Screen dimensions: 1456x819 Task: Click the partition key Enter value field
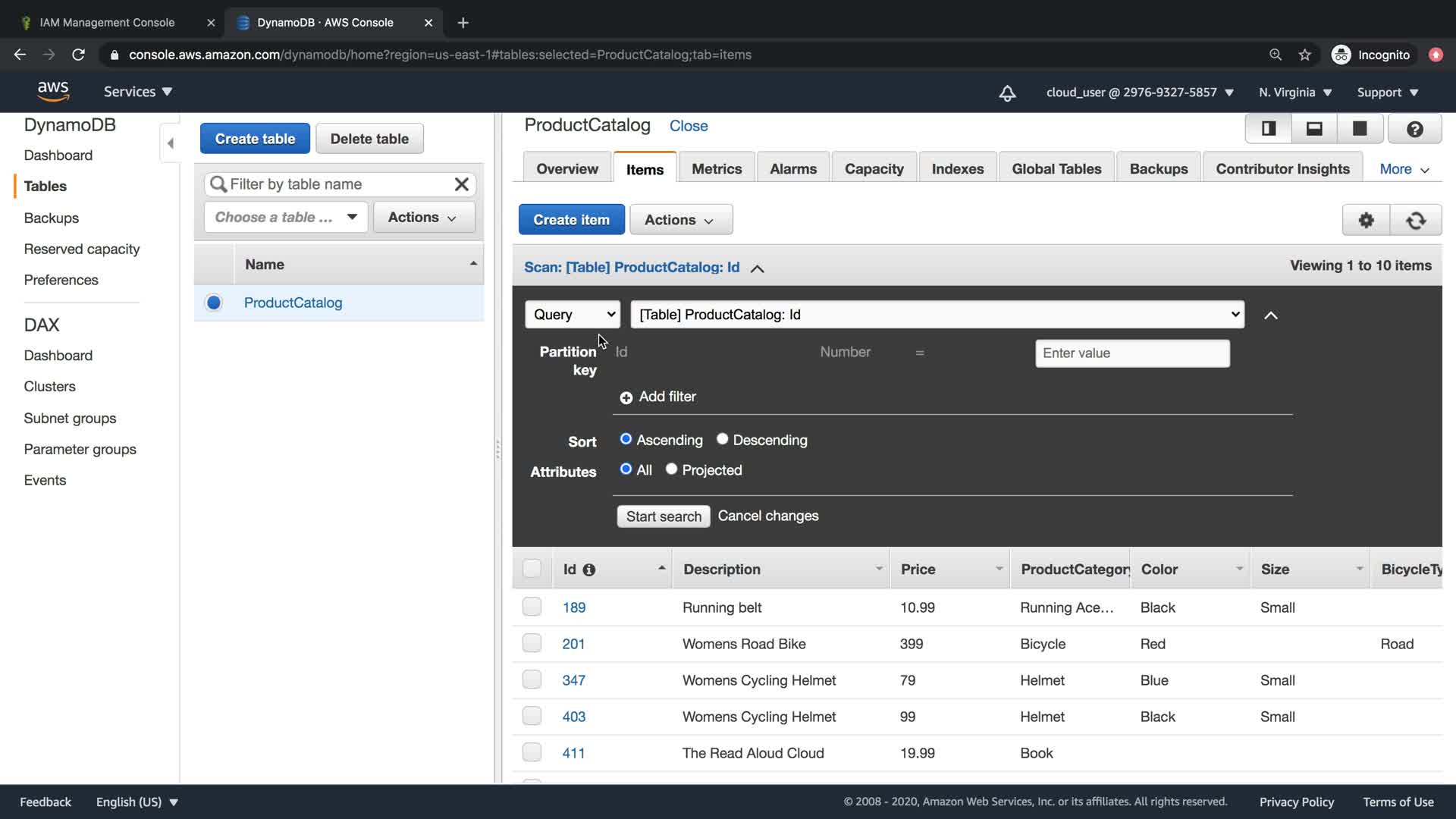(x=1131, y=353)
